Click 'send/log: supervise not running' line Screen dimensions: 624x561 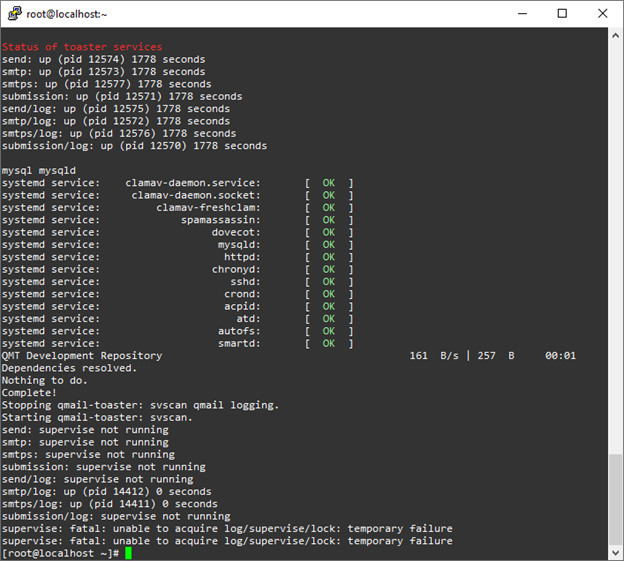pyautogui.click(x=98, y=479)
